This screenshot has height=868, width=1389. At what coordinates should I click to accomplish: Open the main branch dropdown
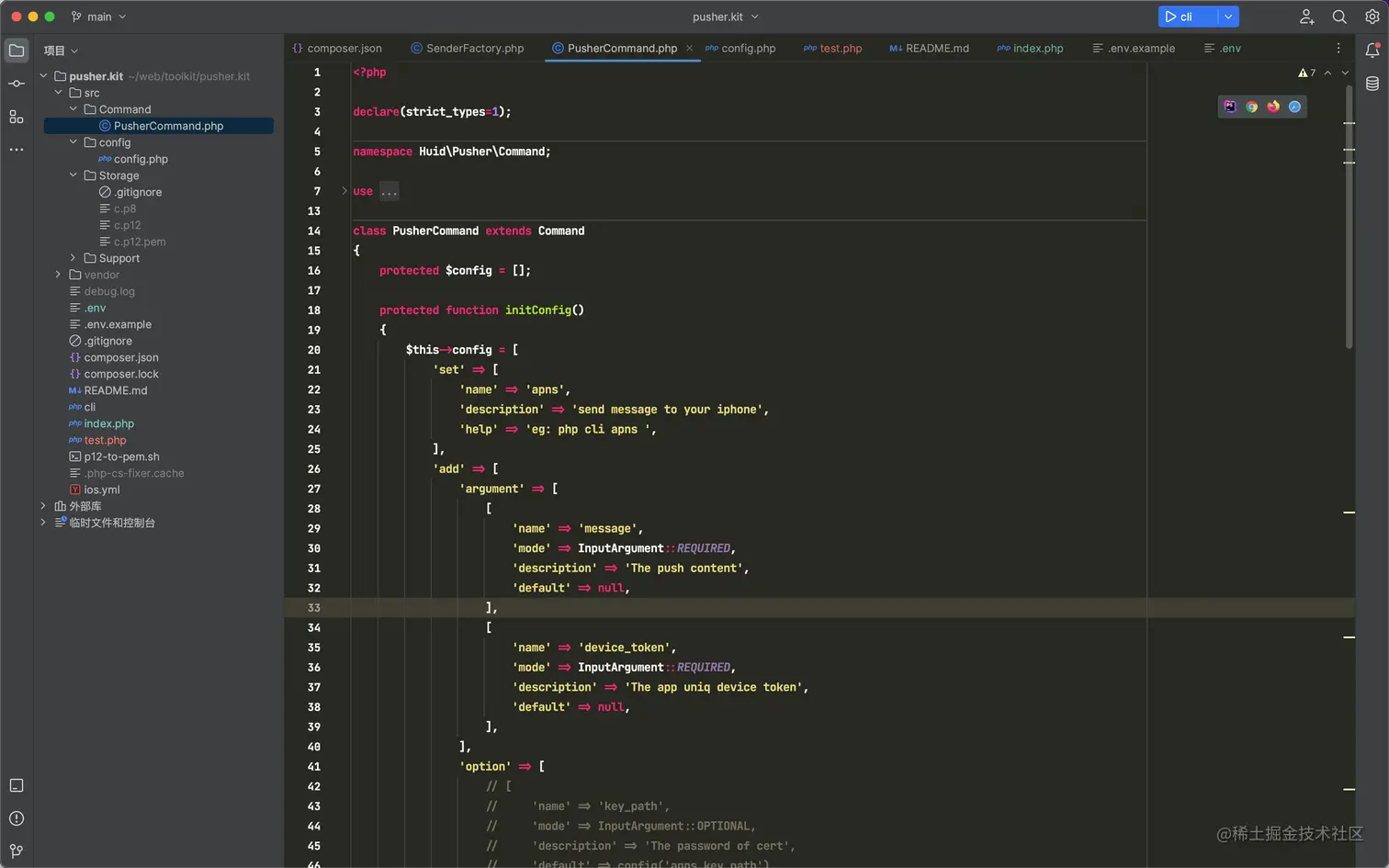[99, 17]
